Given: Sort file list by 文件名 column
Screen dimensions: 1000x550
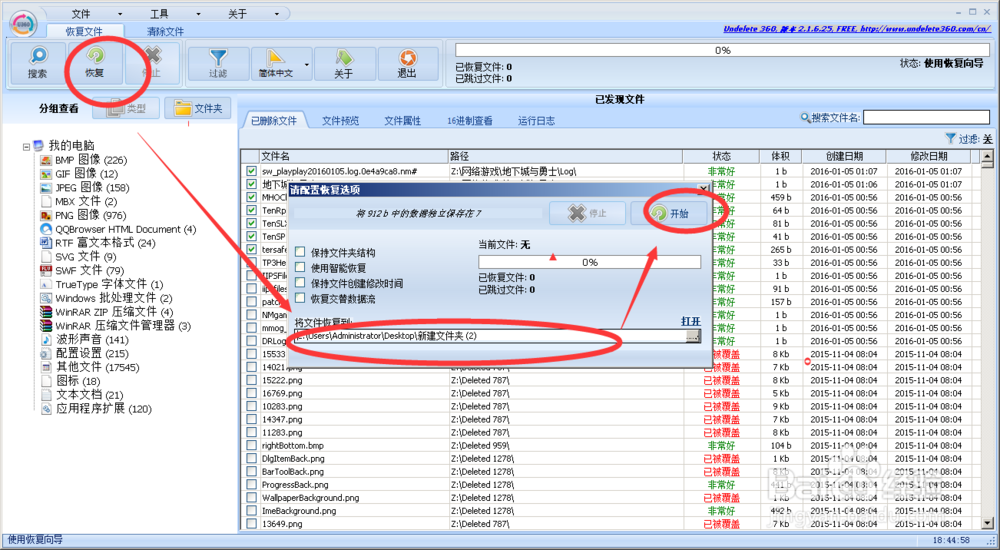Looking at the screenshot, I should [354, 156].
